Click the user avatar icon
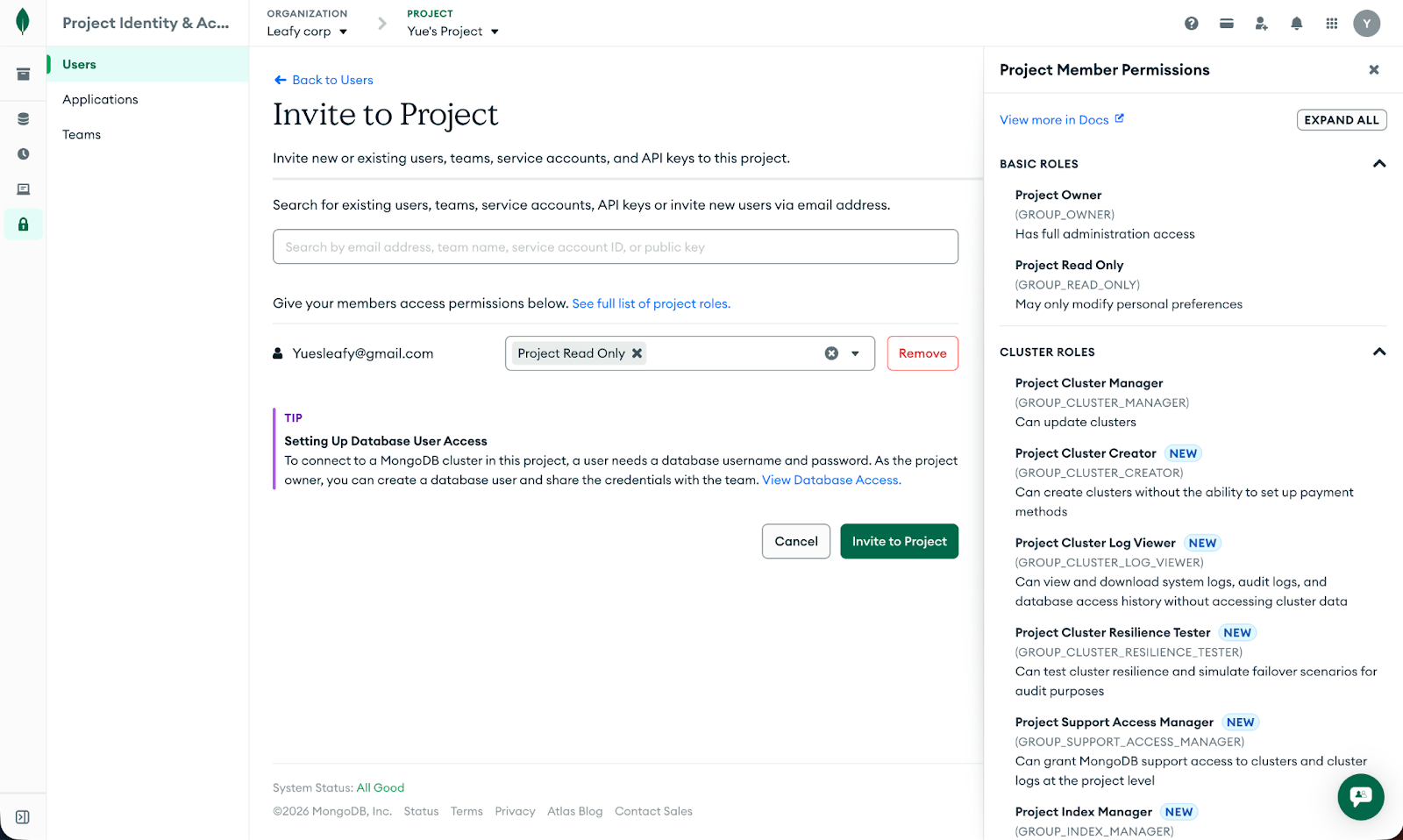 click(1366, 24)
